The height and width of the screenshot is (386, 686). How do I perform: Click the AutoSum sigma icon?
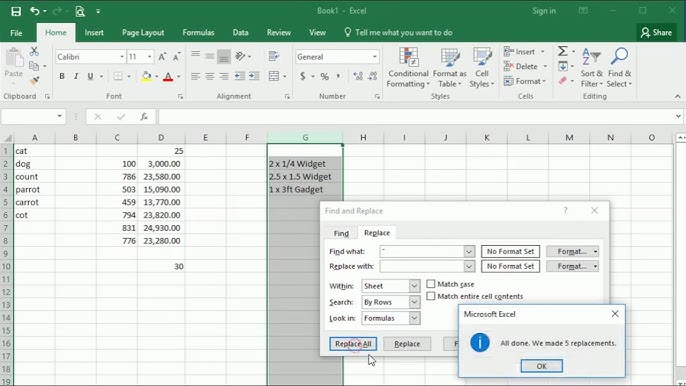point(563,51)
